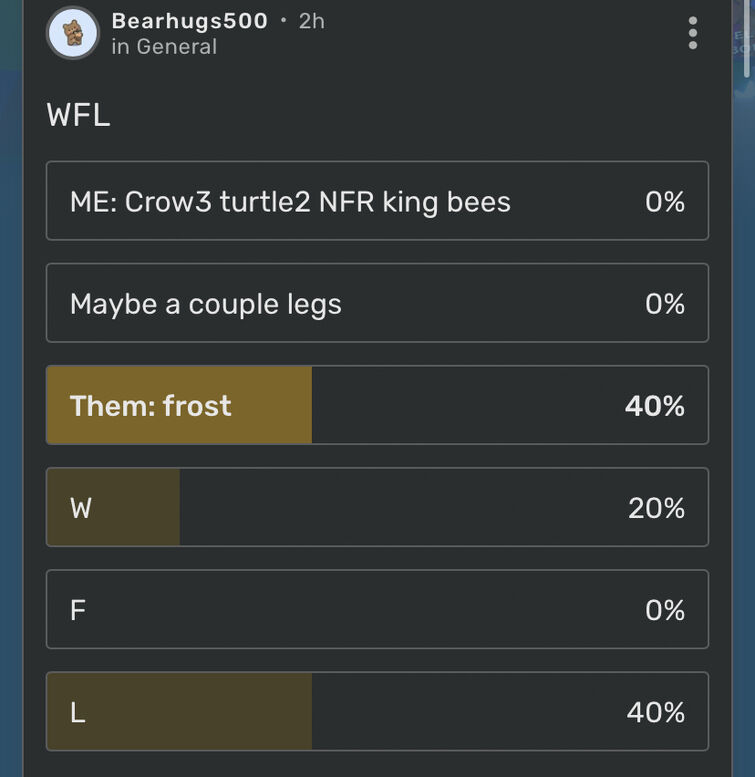The height and width of the screenshot is (777, 755).
Task: Select the Them: frost poll option
Action: click(378, 405)
